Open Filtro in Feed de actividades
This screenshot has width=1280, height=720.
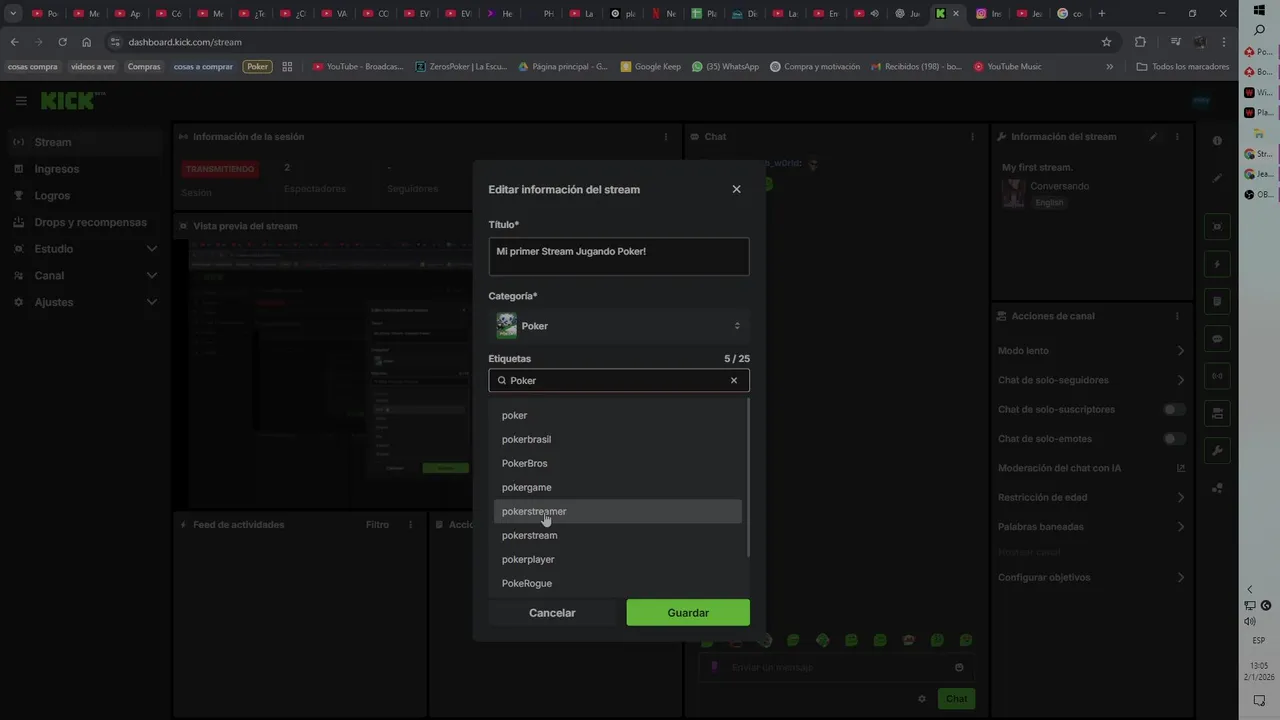tap(377, 525)
